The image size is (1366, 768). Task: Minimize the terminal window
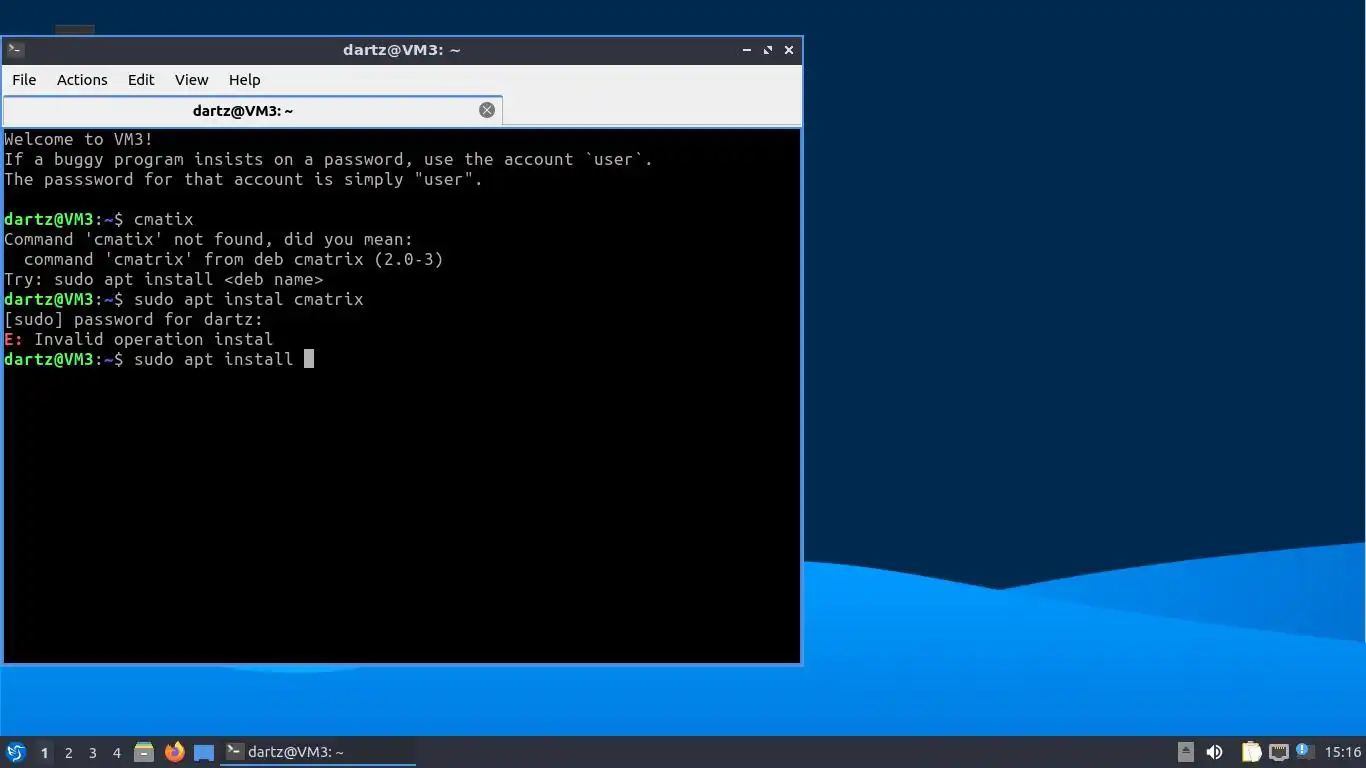coord(747,50)
